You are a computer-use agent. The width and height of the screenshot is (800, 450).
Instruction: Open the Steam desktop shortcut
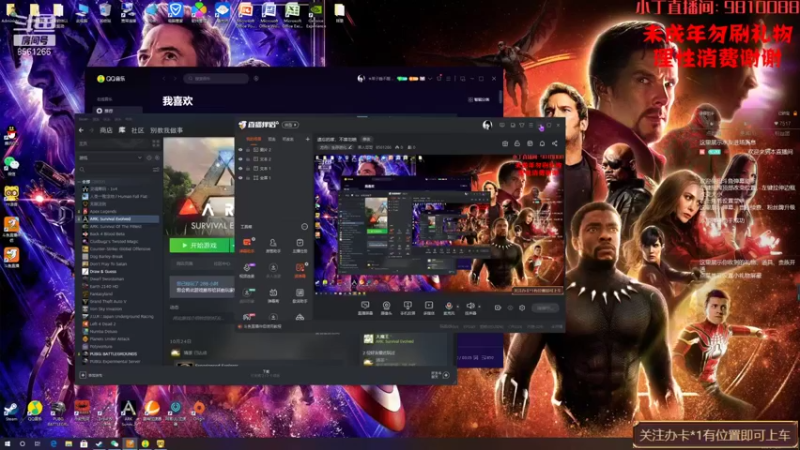[11, 410]
